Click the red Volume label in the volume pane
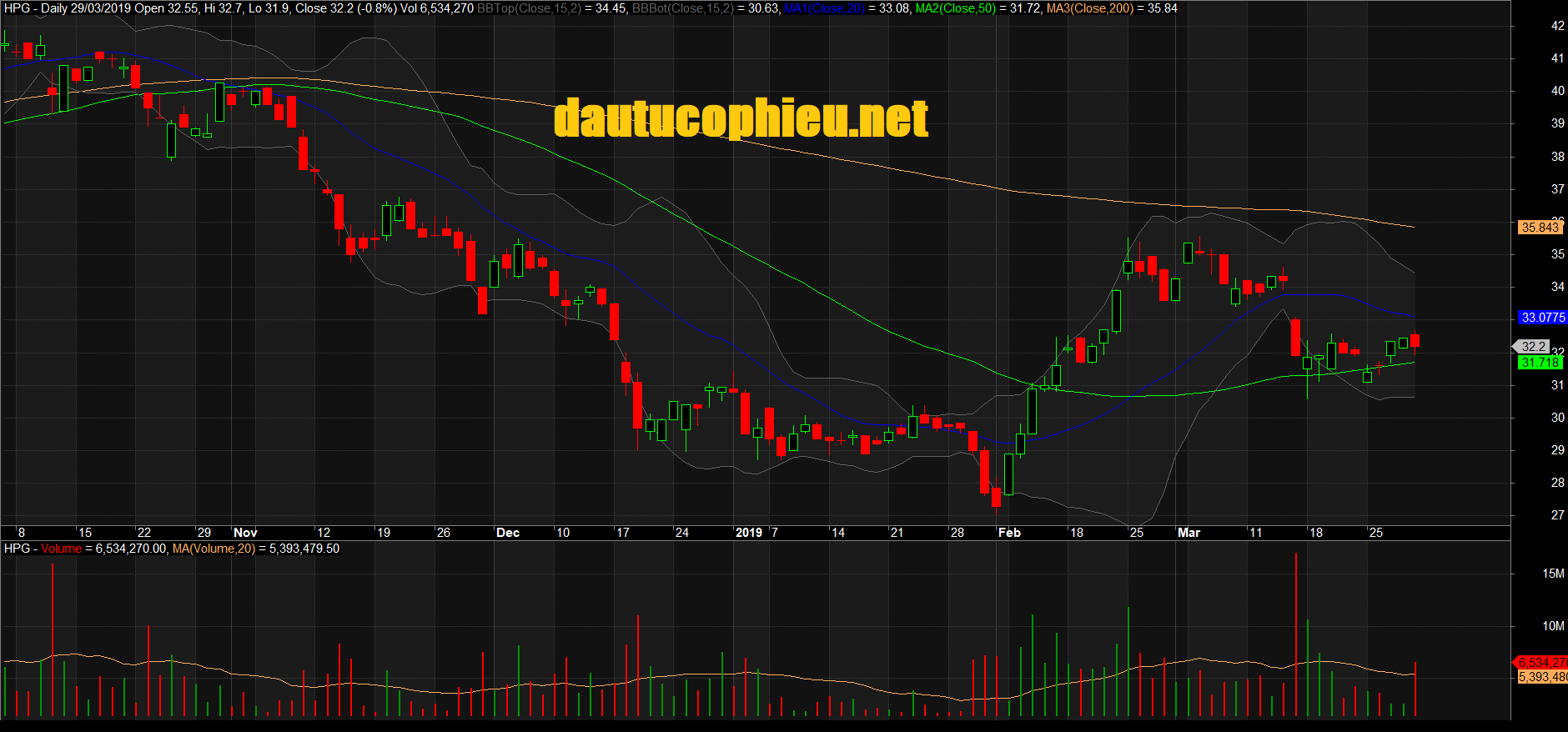Viewport: 1568px width, 732px height. click(62, 549)
